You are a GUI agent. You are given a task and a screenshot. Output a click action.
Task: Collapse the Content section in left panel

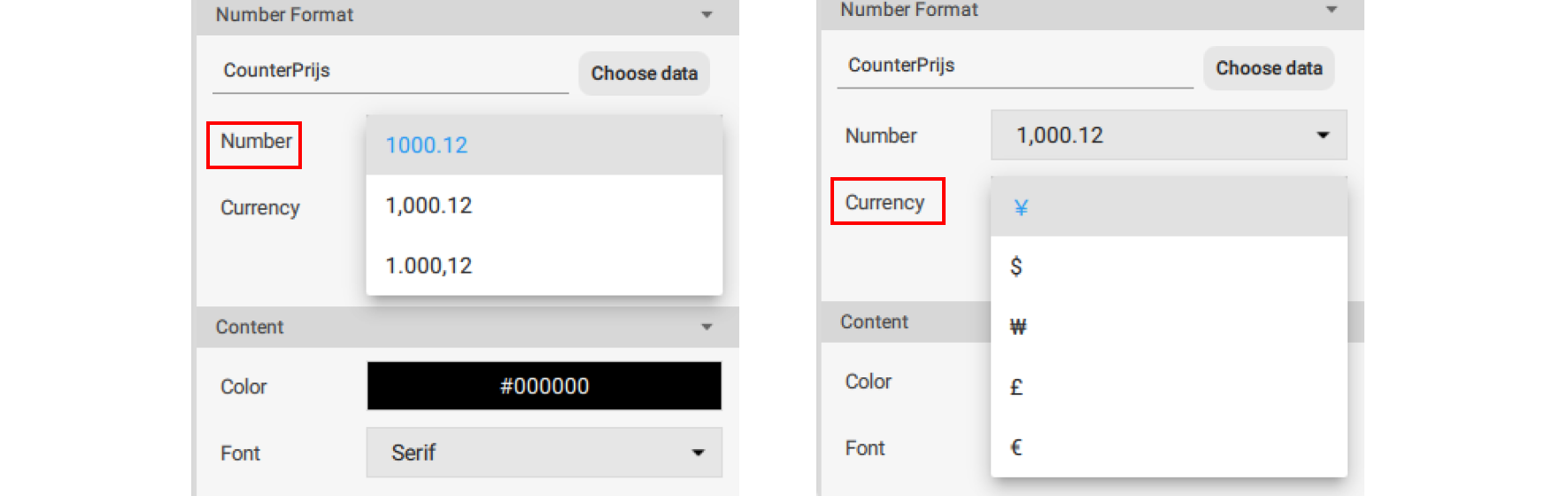[x=707, y=327]
